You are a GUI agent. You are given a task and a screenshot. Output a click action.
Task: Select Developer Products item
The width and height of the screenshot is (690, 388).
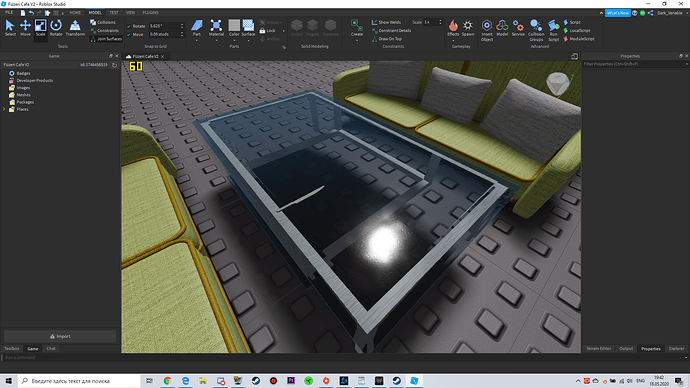pos(34,81)
